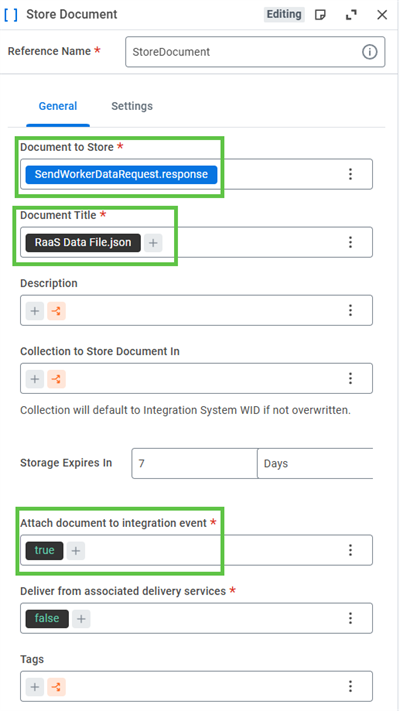Expand the Store Document panel to full size
Screen dimensions: 400x711
point(351,15)
